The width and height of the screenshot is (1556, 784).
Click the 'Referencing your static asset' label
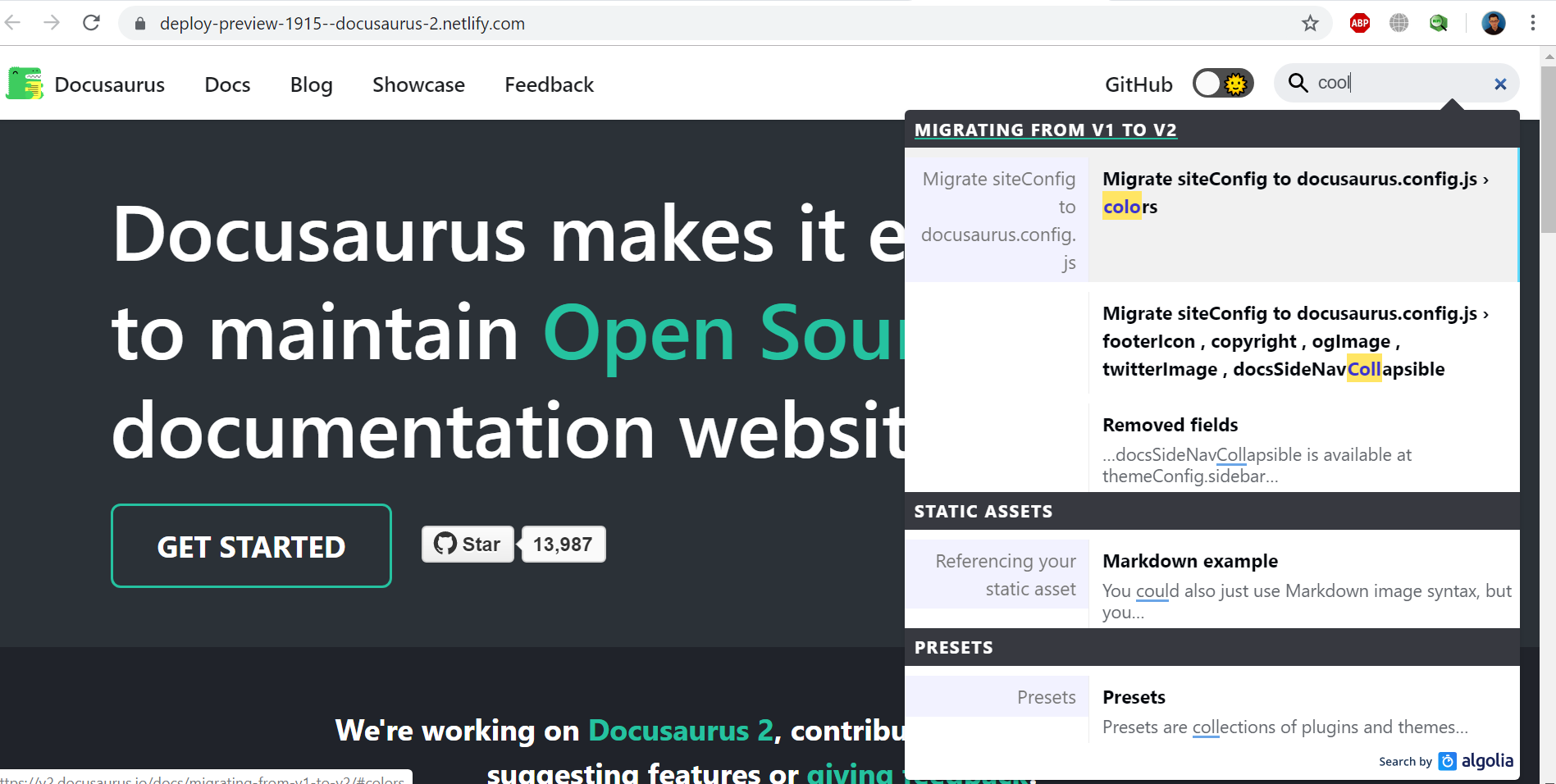tap(1006, 575)
